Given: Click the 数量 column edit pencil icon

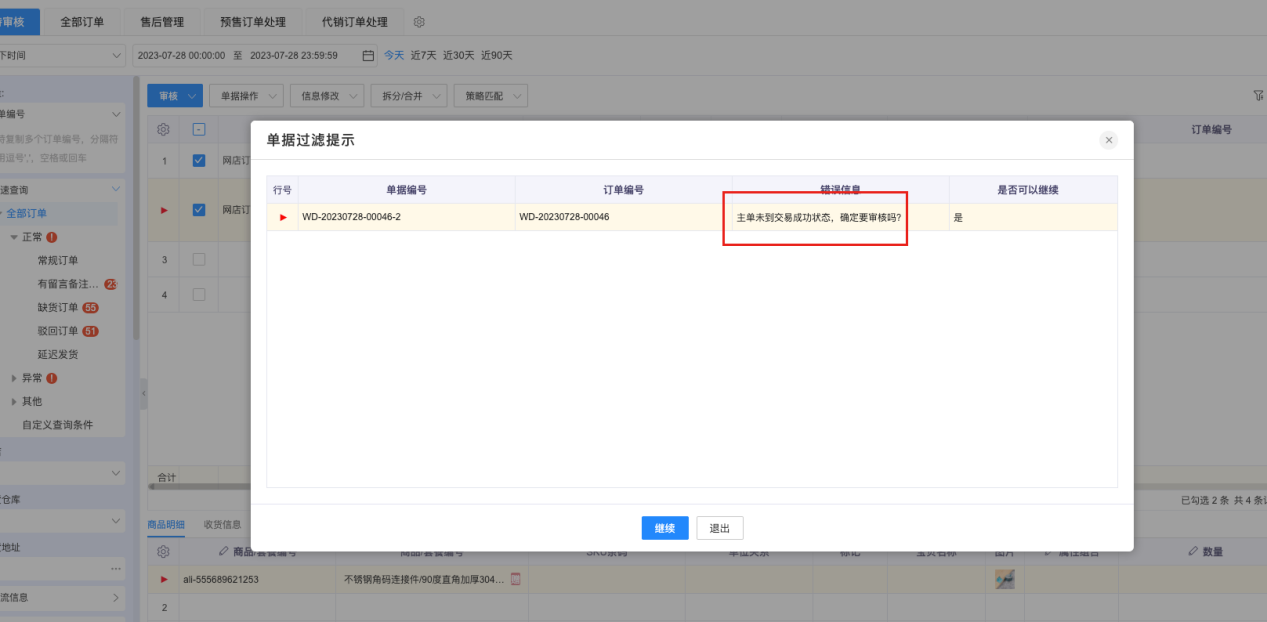Looking at the screenshot, I should pyautogui.click(x=1192, y=551).
